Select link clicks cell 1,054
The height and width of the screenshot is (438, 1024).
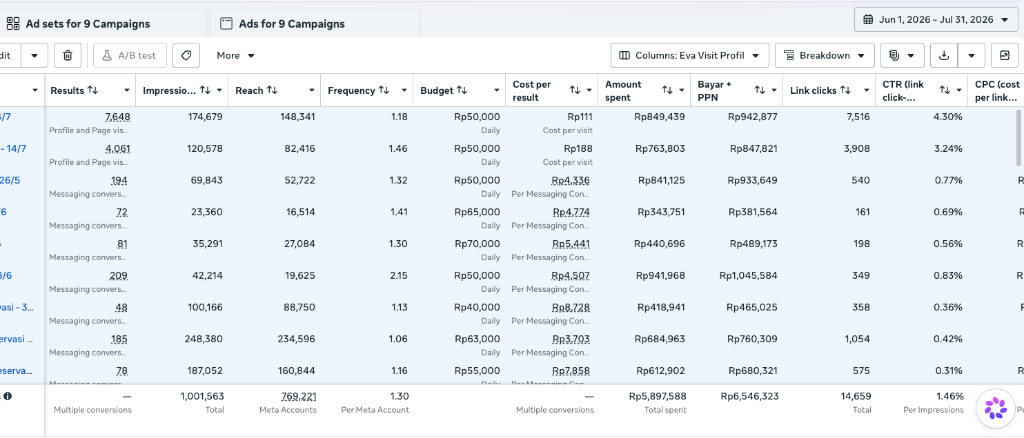857,339
